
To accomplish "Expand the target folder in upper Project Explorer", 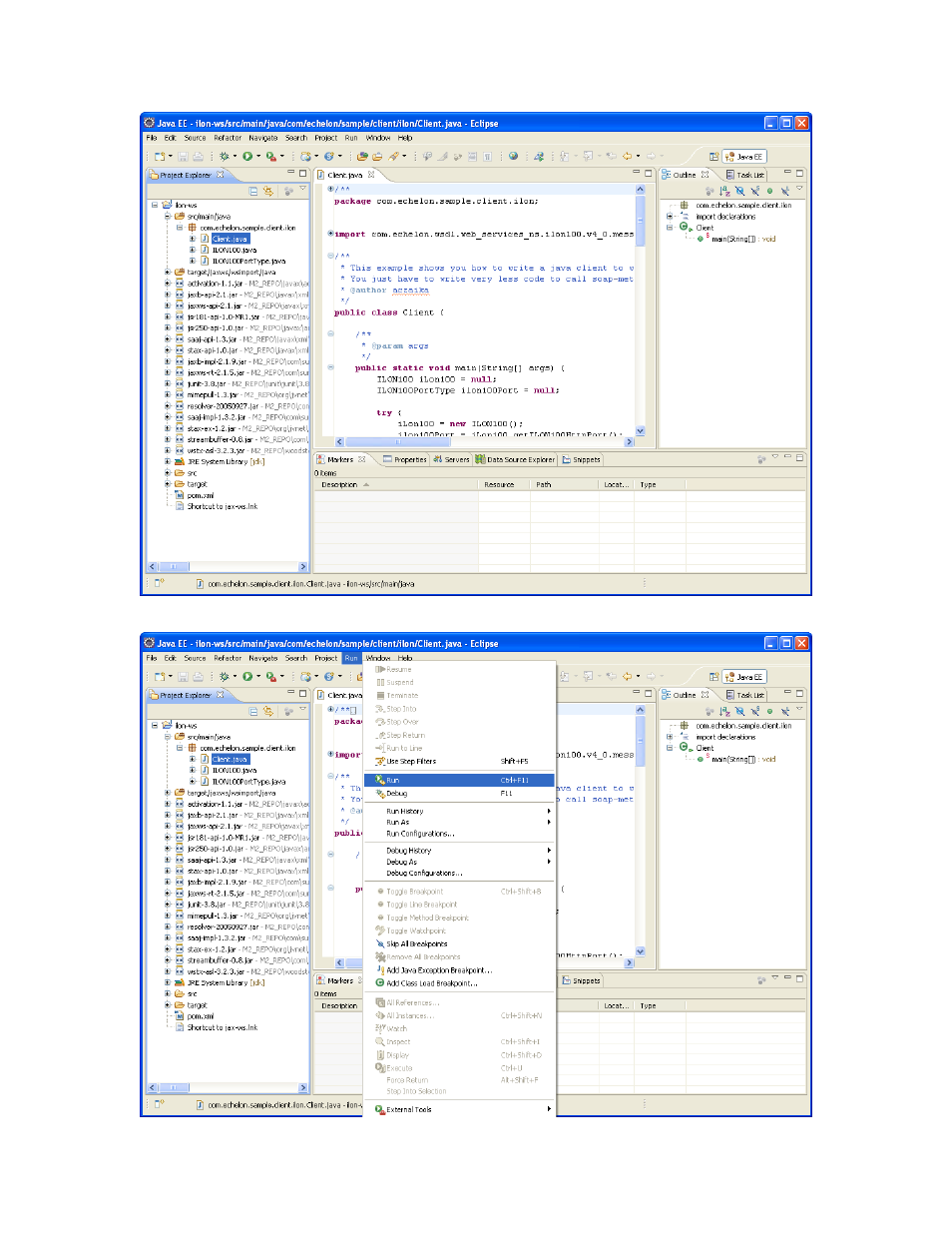I will 167,484.
